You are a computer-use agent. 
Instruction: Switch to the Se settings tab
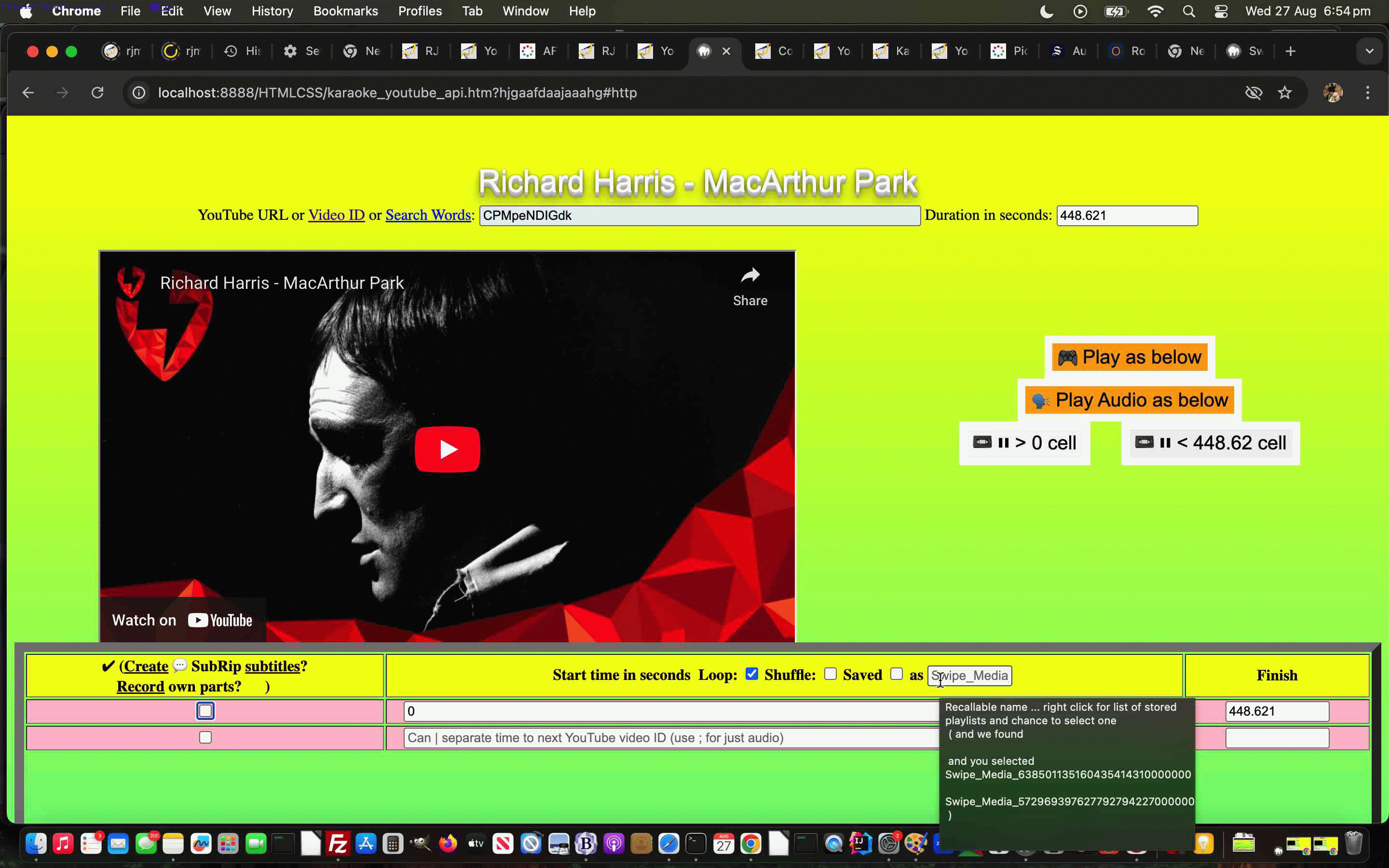(x=301, y=51)
